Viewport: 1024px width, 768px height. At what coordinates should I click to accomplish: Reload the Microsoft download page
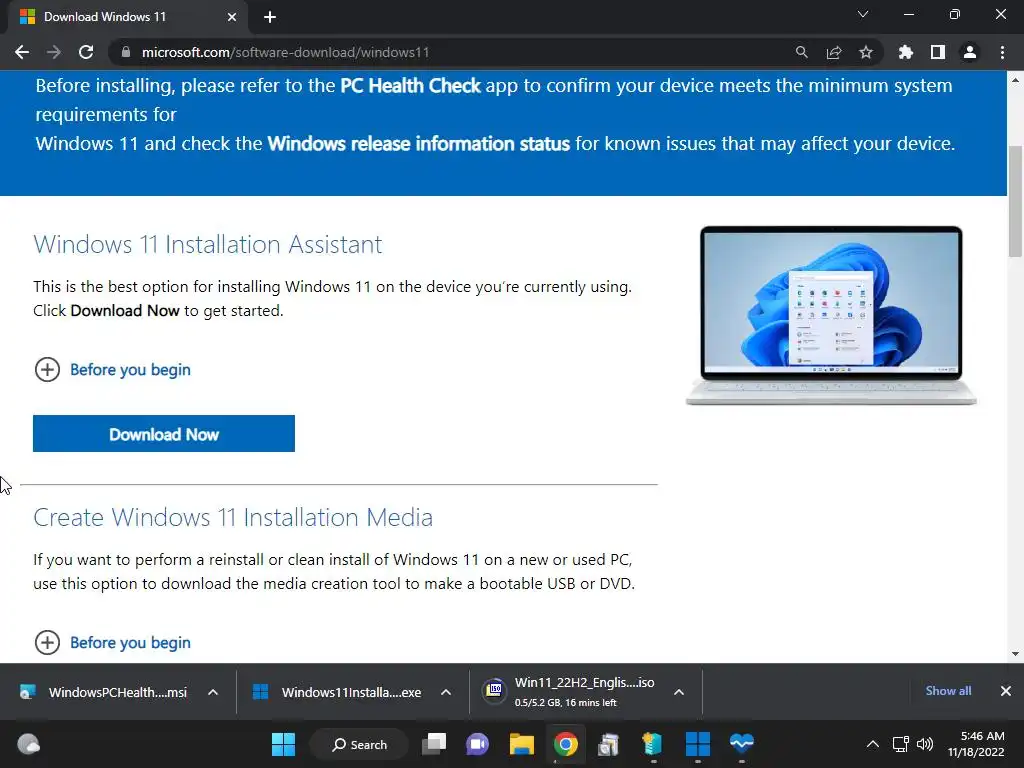(x=86, y=52)
